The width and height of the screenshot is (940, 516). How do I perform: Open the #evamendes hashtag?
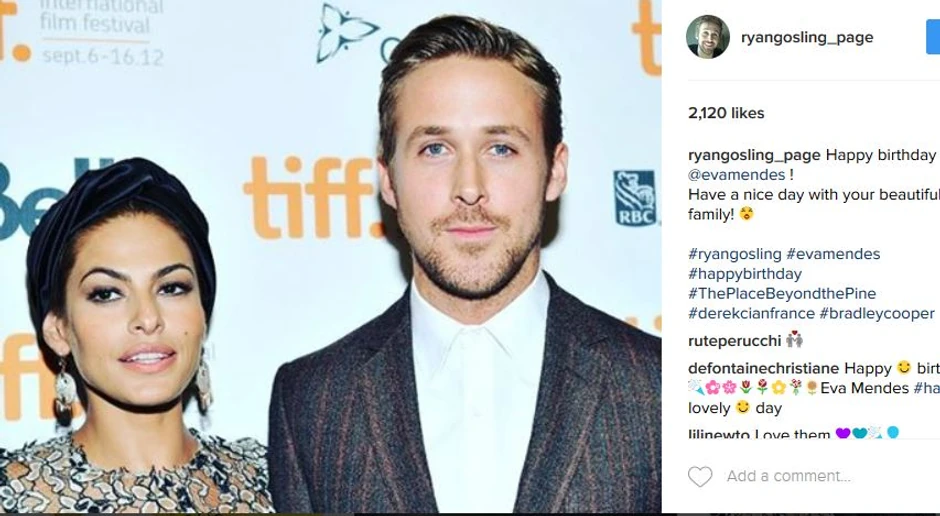tap(833, 254)
